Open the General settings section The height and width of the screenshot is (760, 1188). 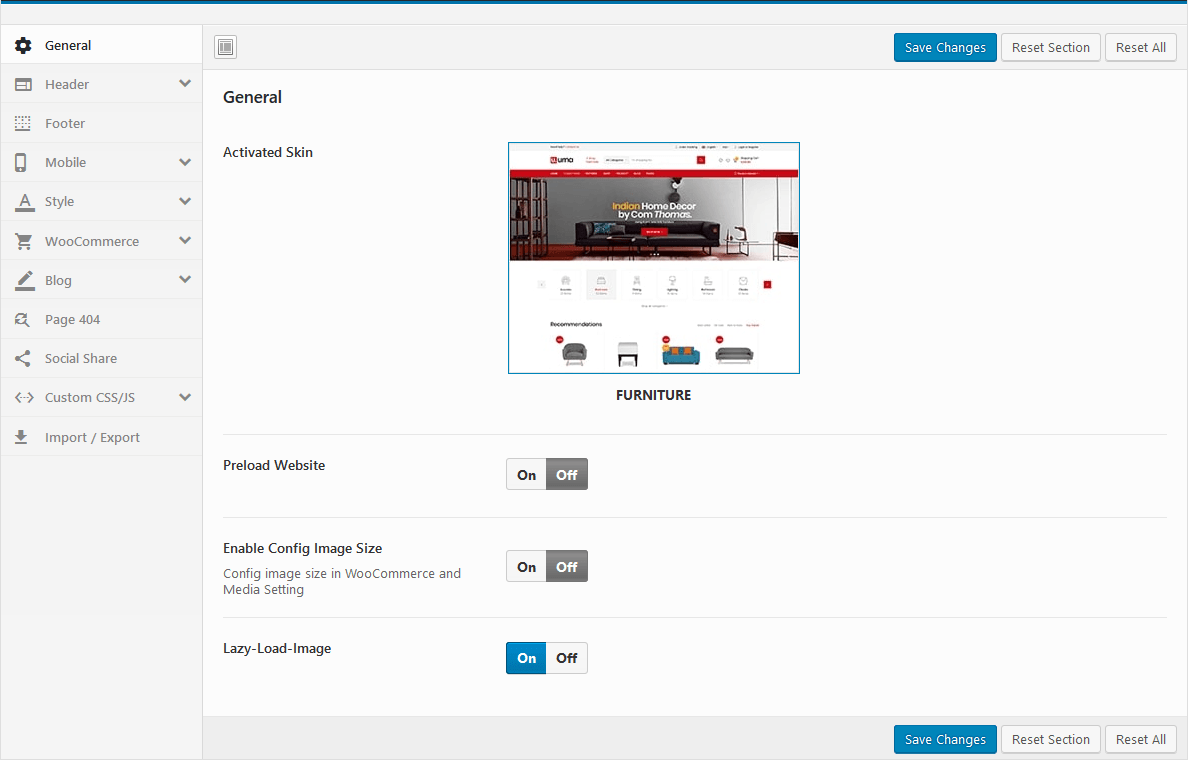[102, 45]
